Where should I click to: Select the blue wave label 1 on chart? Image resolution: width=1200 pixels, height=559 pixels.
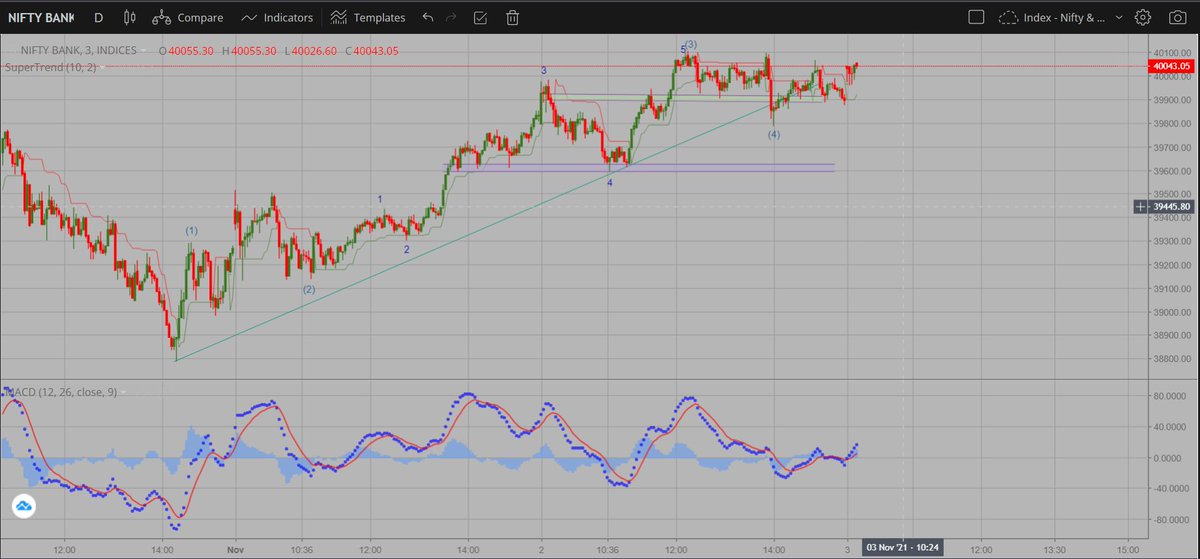(x=380, y=199)
